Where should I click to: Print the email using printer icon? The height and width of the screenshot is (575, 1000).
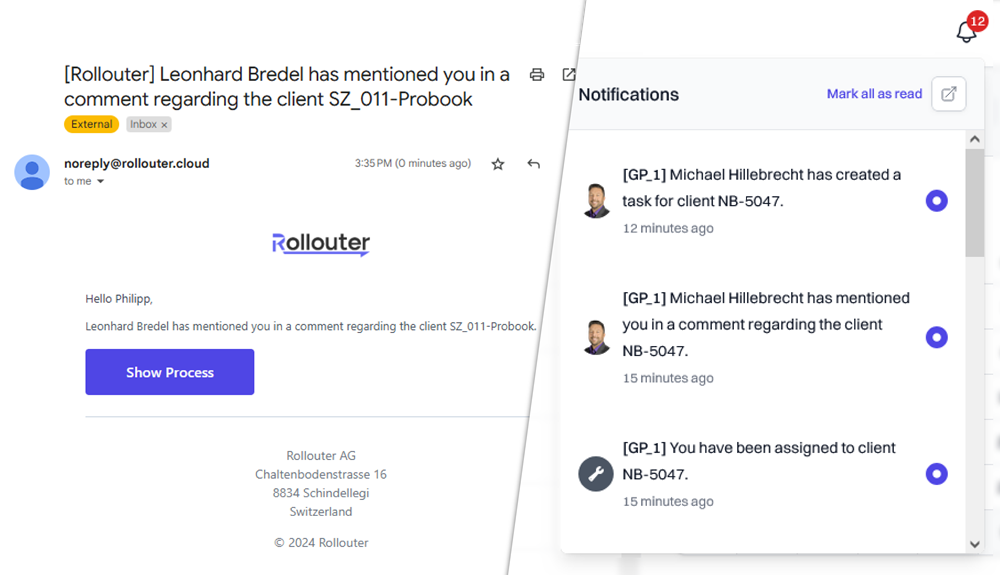537,75
